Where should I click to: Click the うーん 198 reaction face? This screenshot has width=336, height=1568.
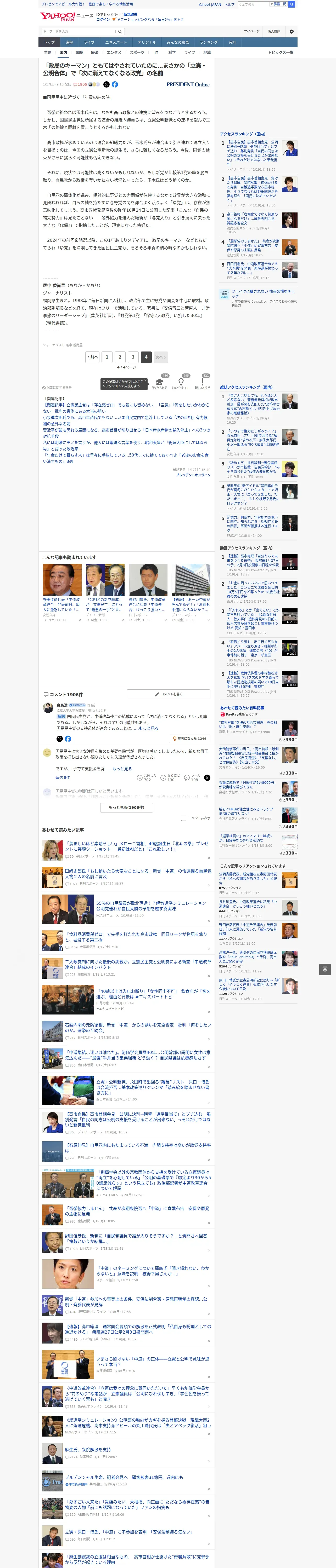point(187,778)
